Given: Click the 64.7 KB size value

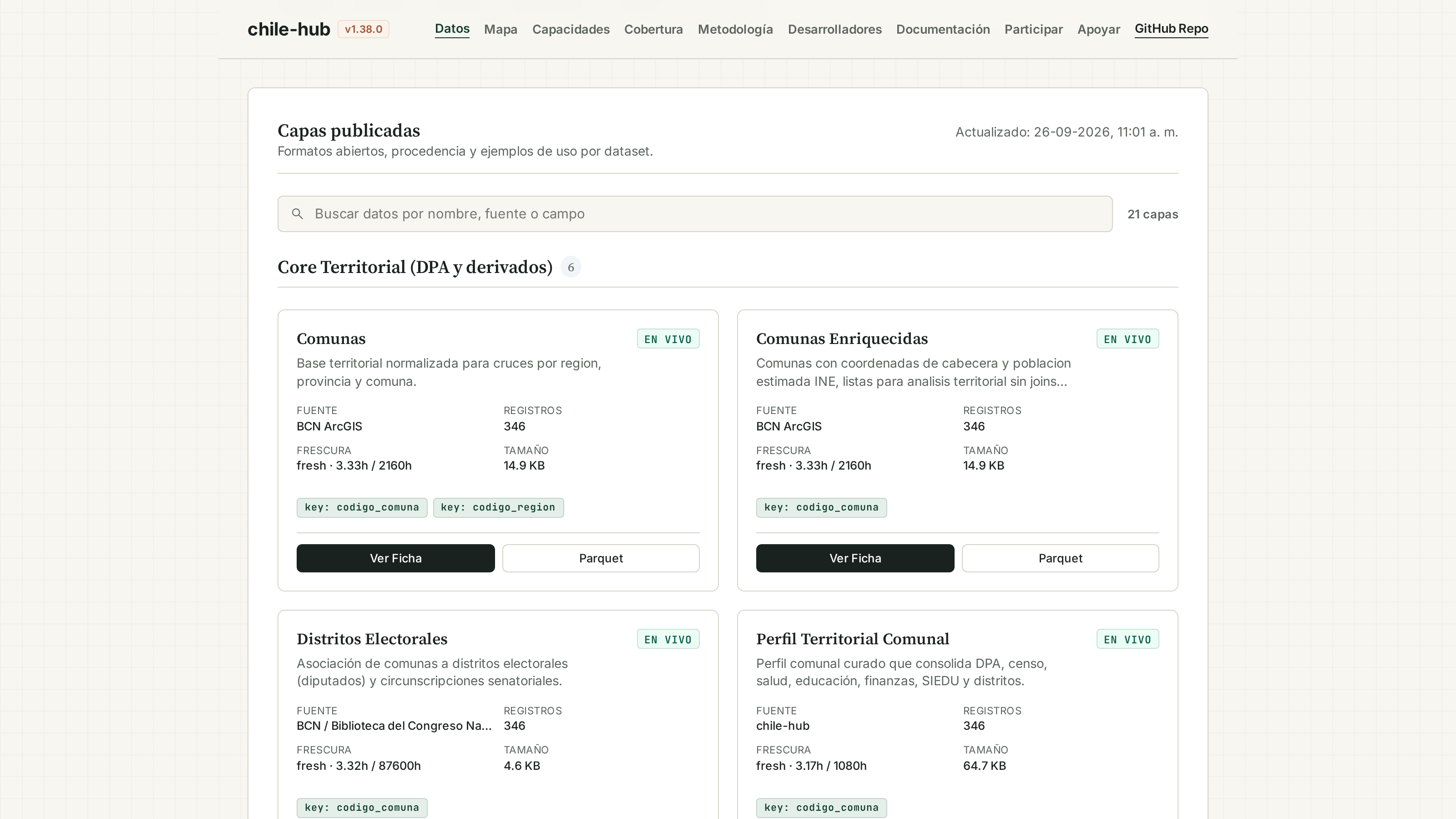Looking at the screenshot, I should point(984,766).
